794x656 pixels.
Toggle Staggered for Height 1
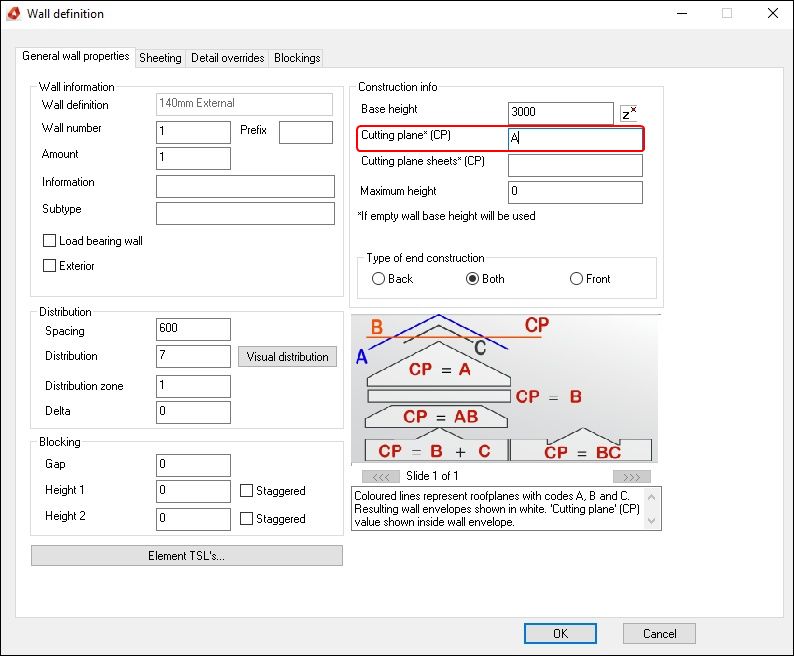[246, 490]
